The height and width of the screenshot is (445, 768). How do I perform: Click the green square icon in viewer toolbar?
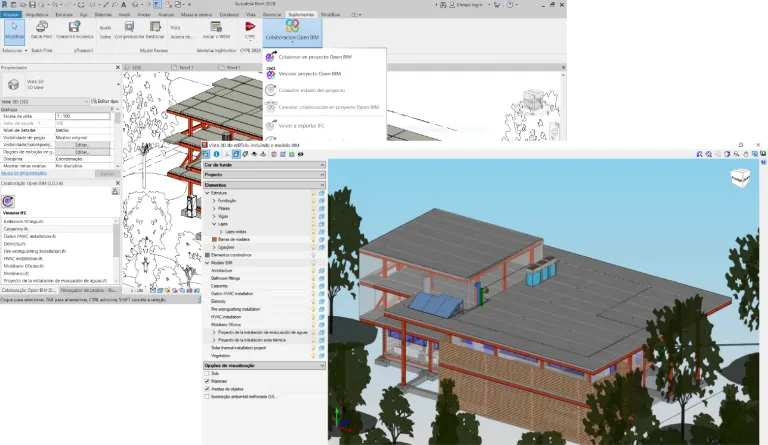pos(291,154)
